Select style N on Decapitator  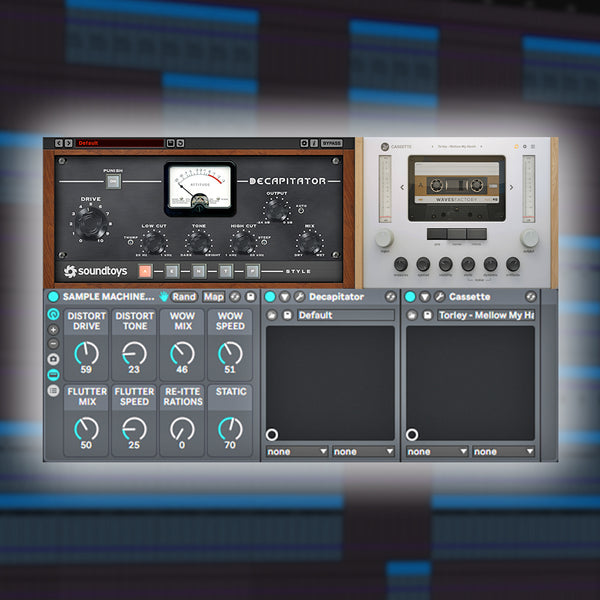(199, 271)
